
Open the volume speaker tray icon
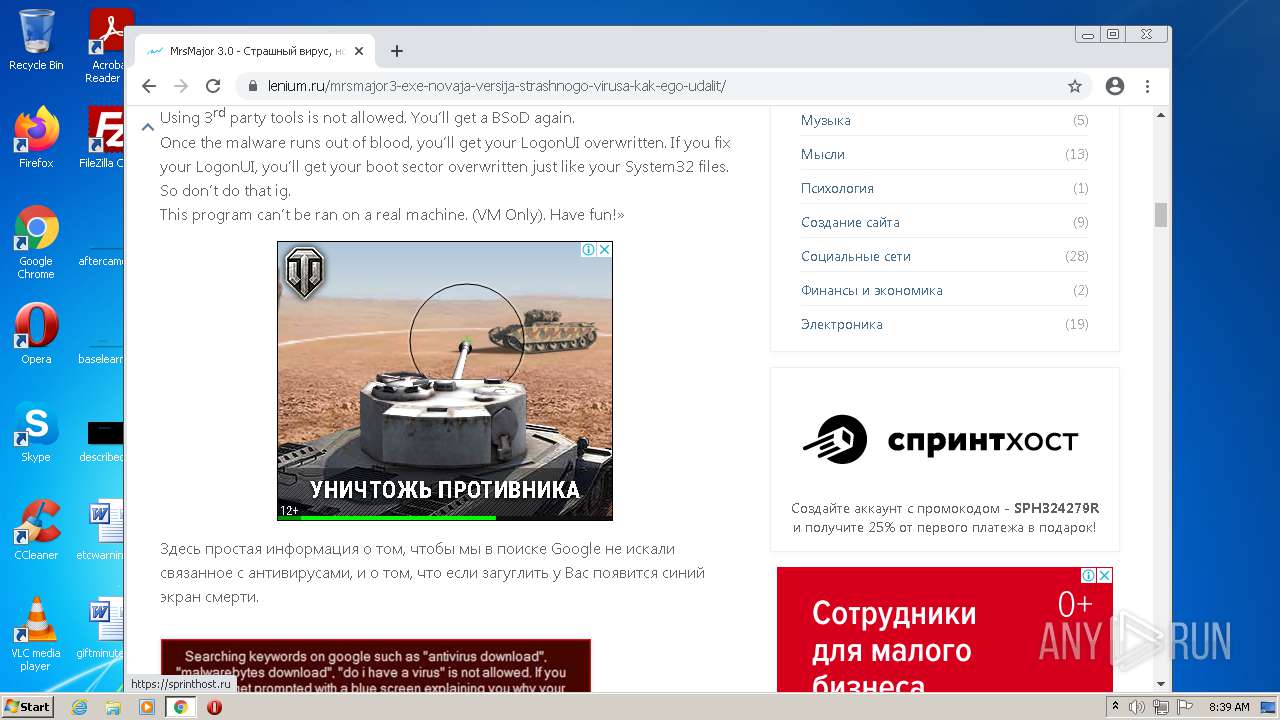pyautogui.click(x=1137, y=707)
